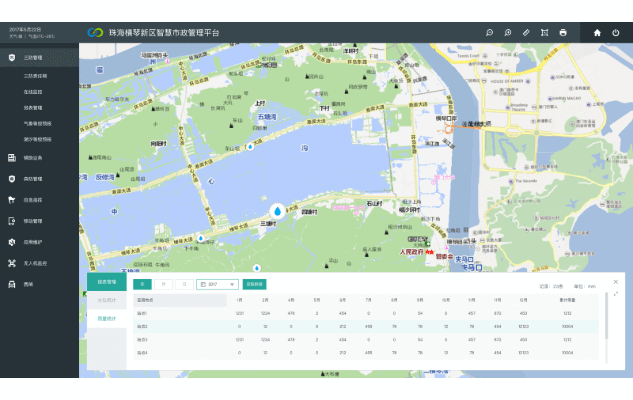Open the 2017 date picker dropdown
Screen dimensions: 633x400
click(217, 284)
